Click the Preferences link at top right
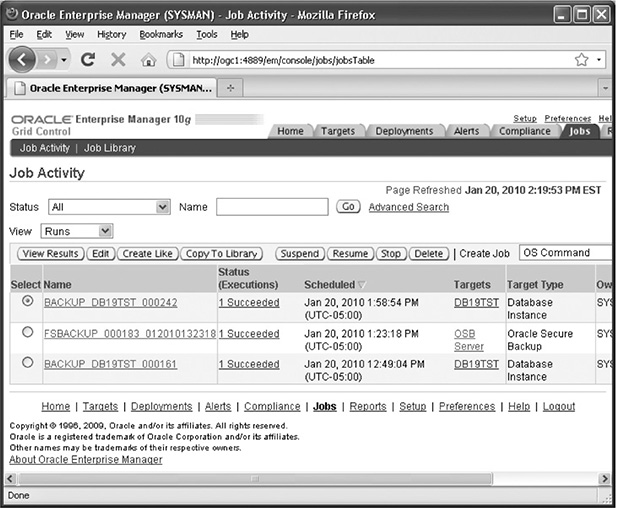 click(568, 118)
